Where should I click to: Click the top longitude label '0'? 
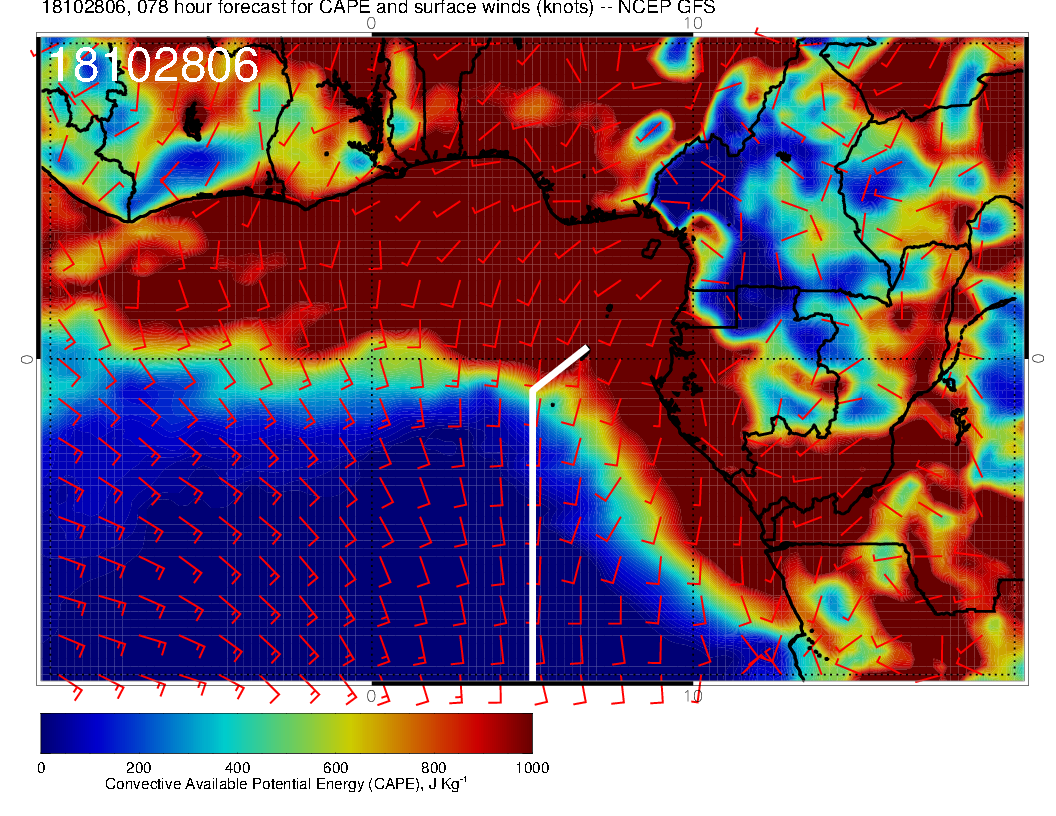371,24
